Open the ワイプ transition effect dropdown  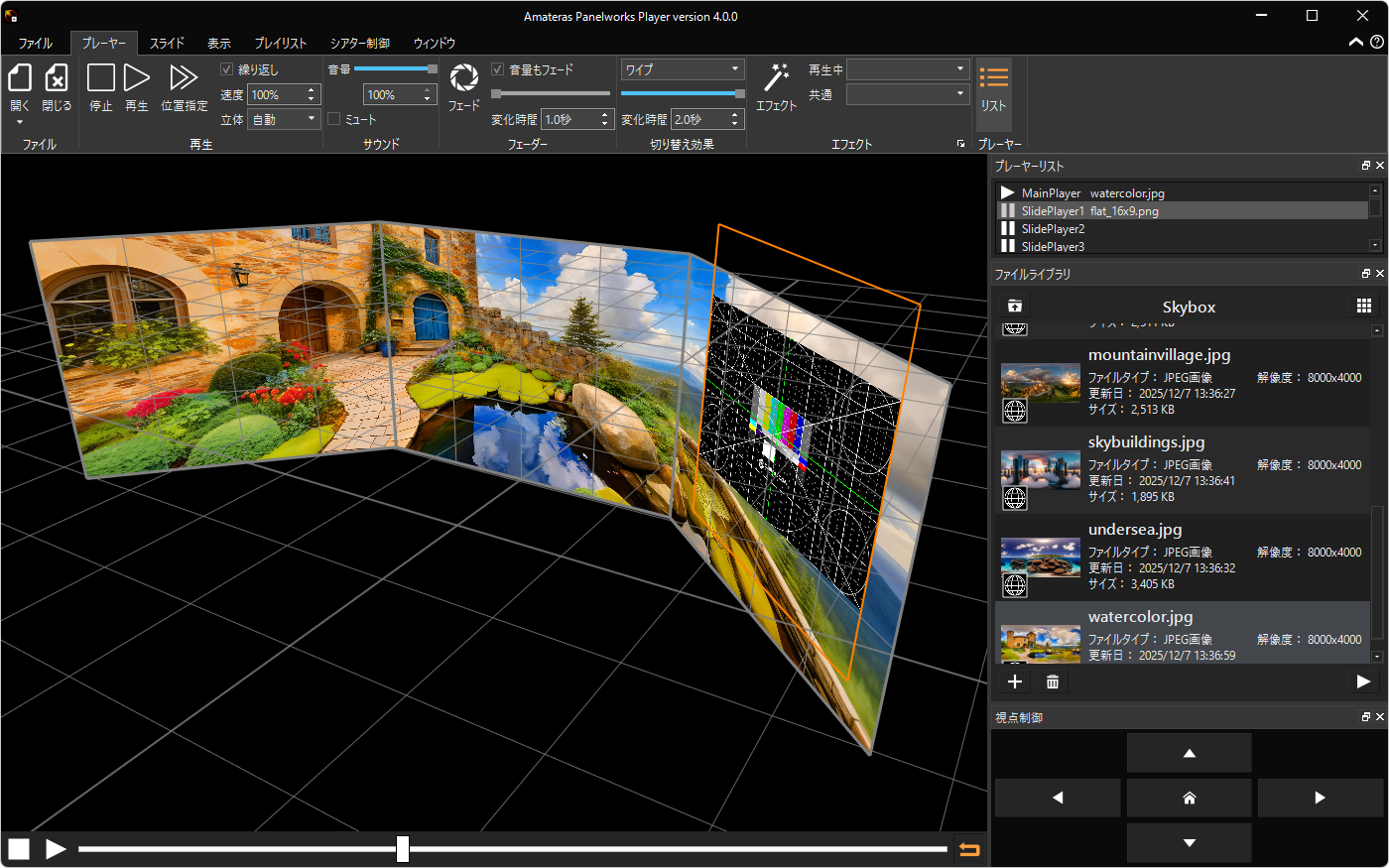(682, 68)
